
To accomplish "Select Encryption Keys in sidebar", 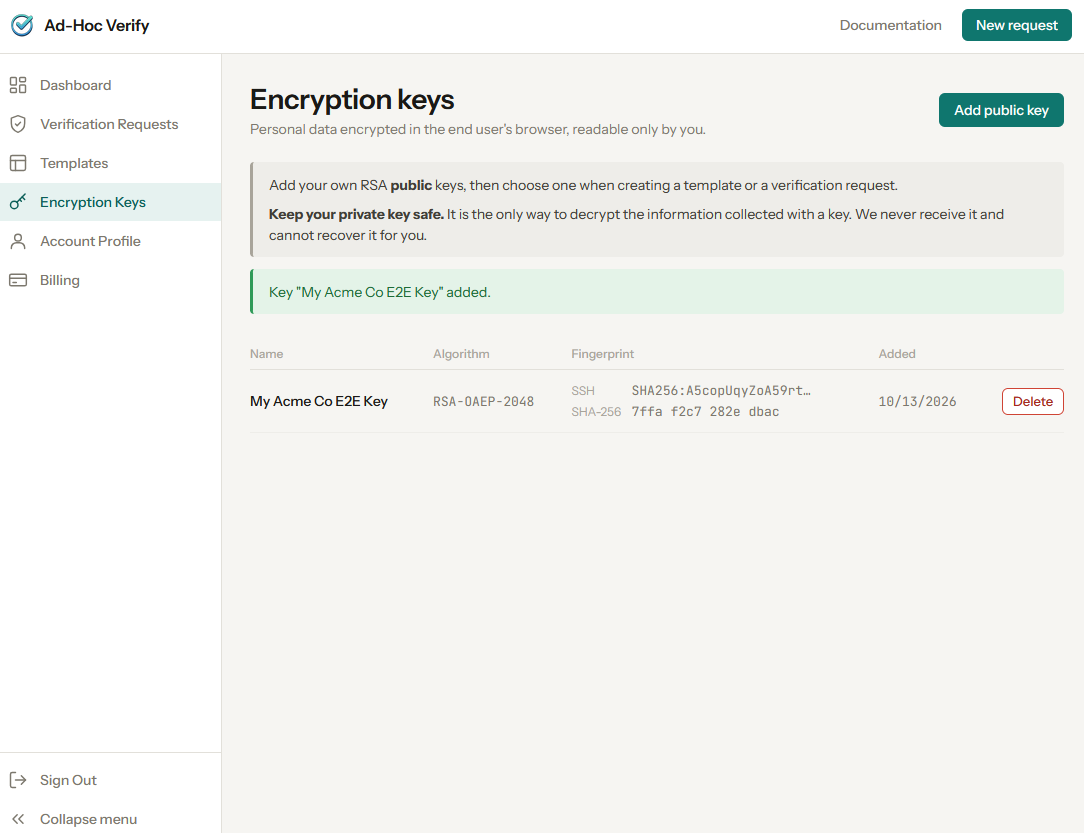I will pyautogui.click(x=111, y=202).
